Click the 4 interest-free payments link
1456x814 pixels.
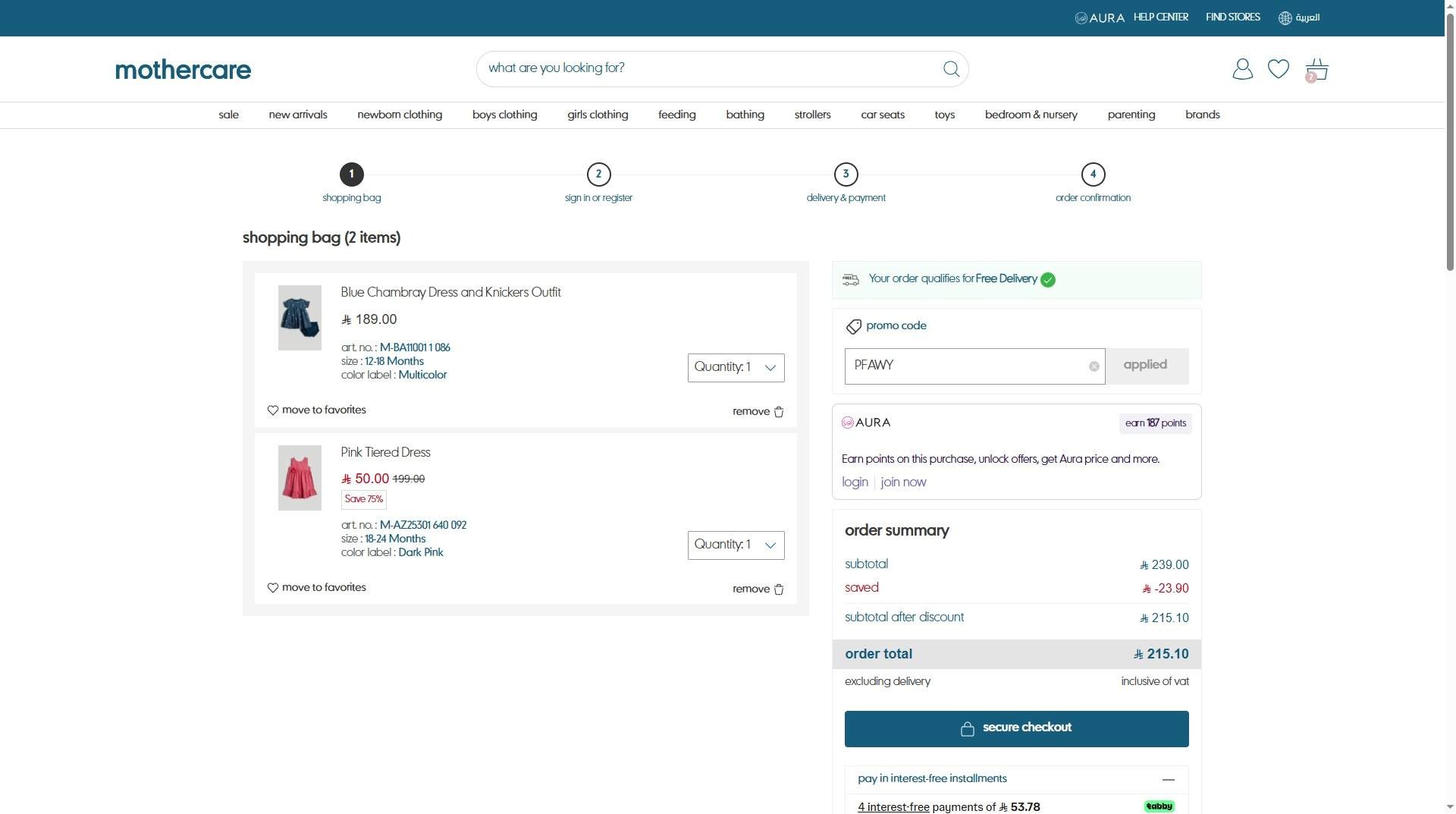pyautogui.click(x=893, y=807)
